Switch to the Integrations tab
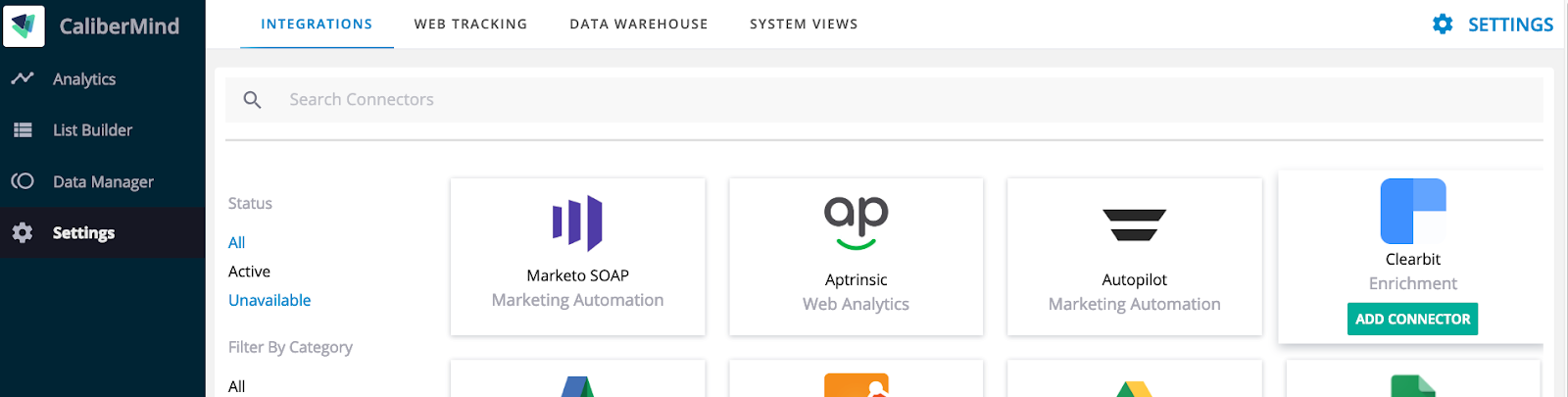1568x397 pixels. [x=317, y=25]
